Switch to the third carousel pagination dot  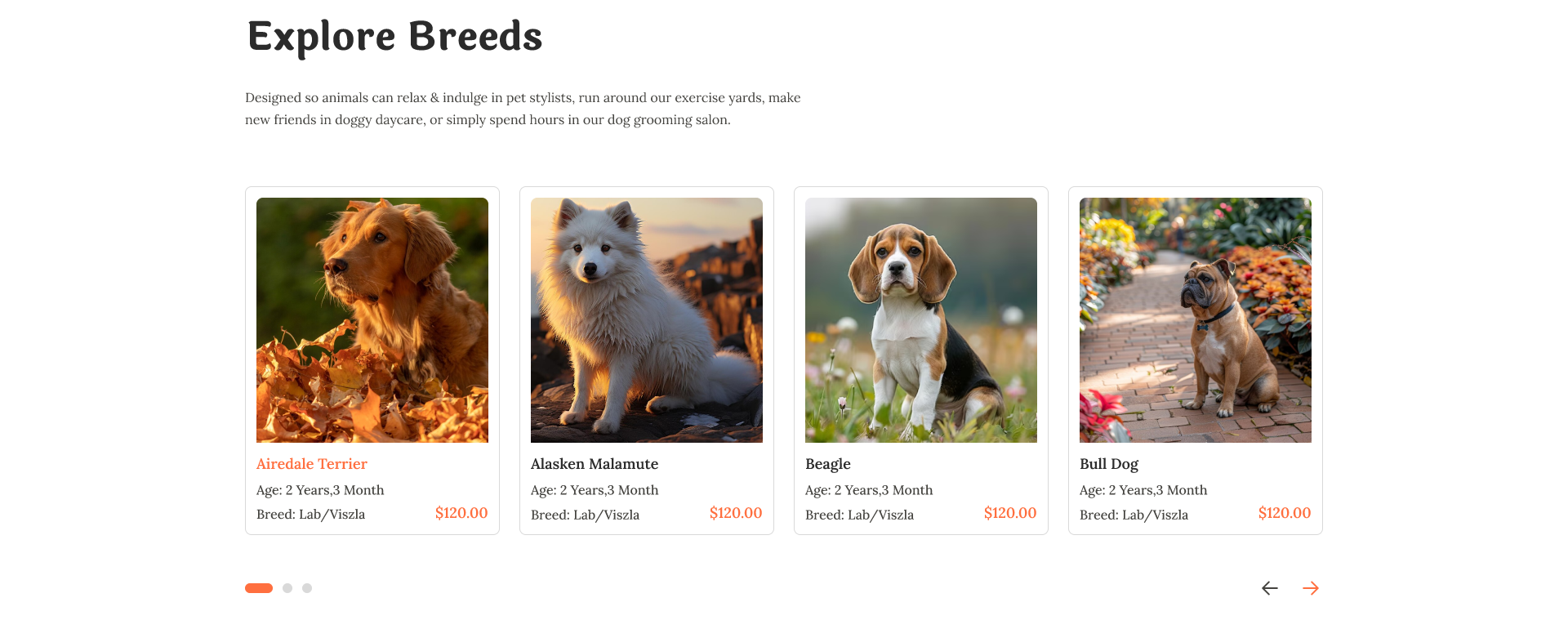pyautogui.click(x=307, y=588)
